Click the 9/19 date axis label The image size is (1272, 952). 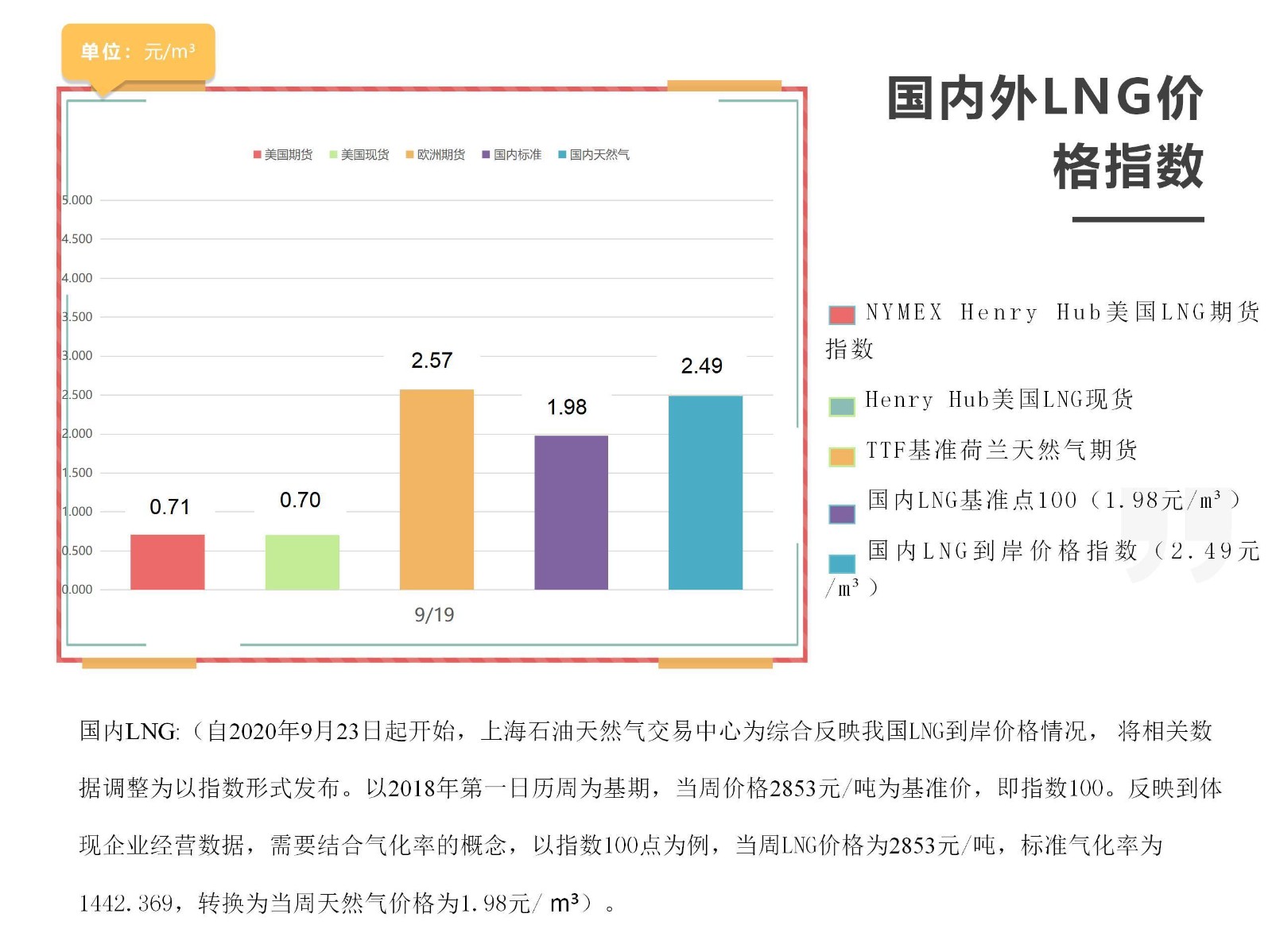coord(434,615)
